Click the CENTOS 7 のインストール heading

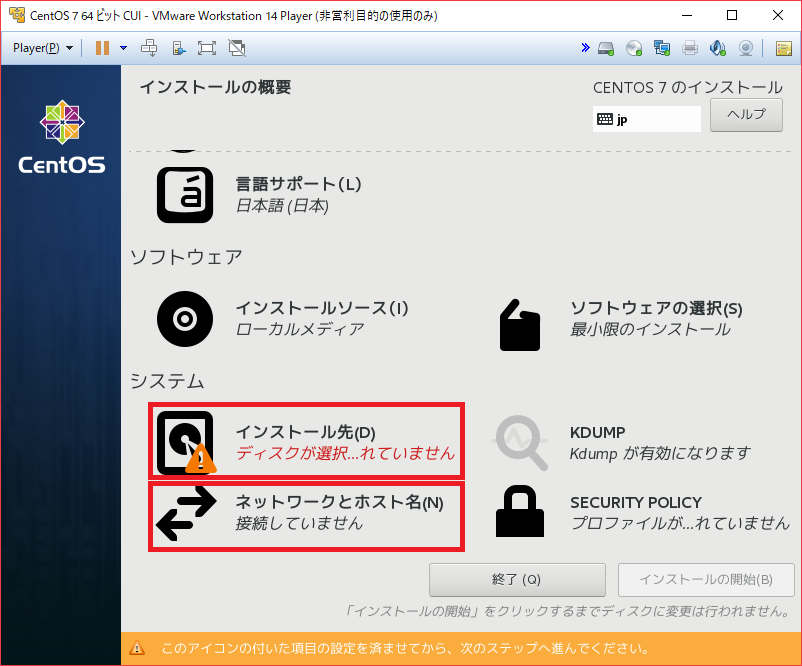pyautogui.click(x=688, y=87)
